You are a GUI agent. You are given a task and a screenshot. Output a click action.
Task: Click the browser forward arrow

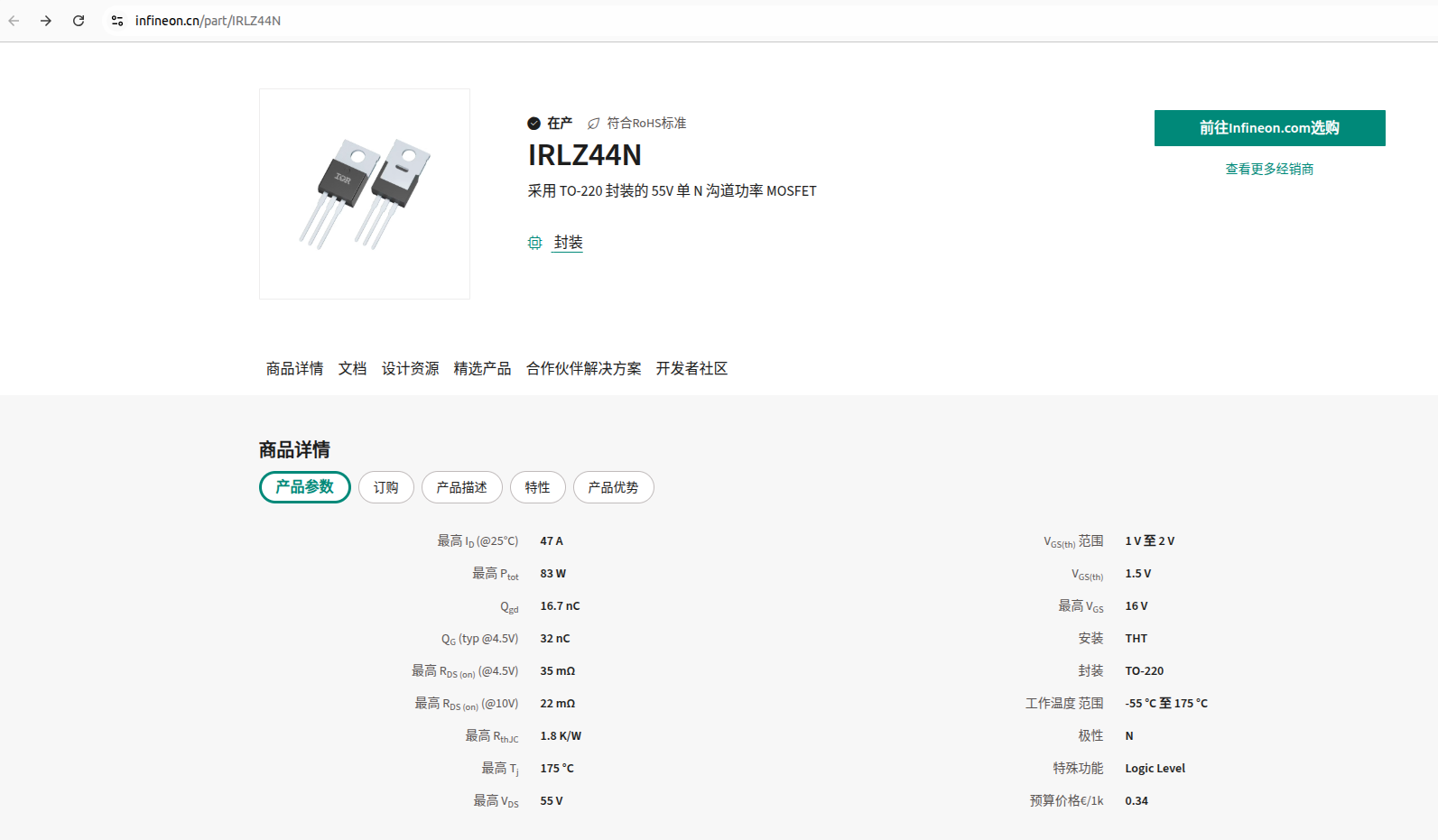coord(46,21)
